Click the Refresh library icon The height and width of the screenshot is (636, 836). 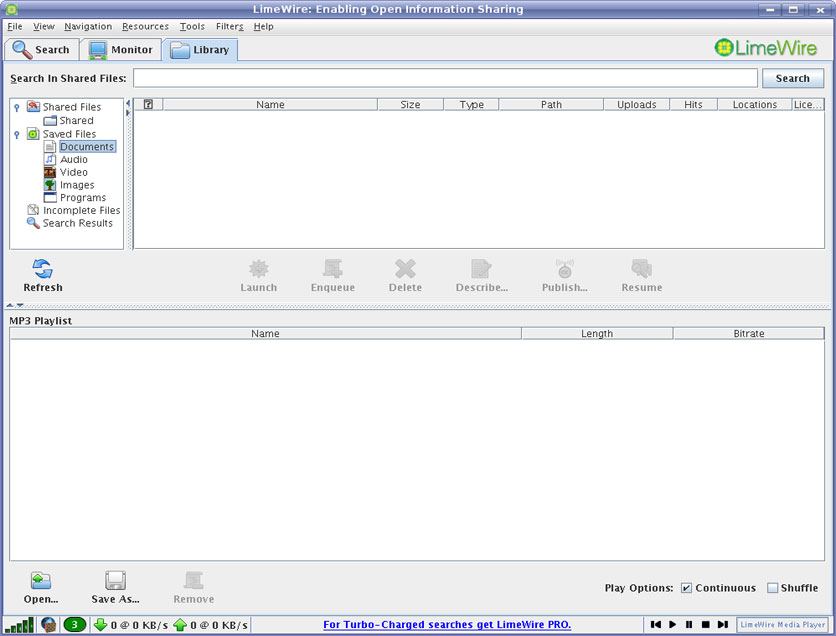43,269
